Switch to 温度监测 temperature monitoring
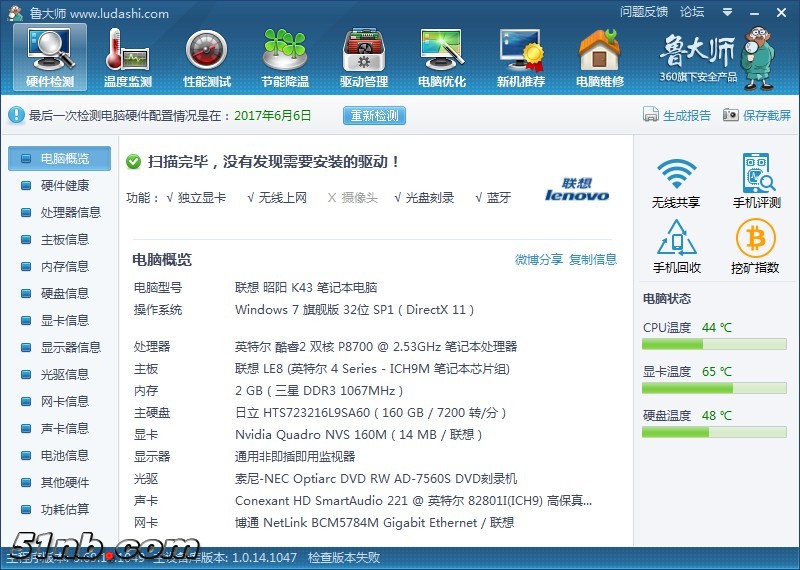The image size is (800, 570). pos(128,57)
